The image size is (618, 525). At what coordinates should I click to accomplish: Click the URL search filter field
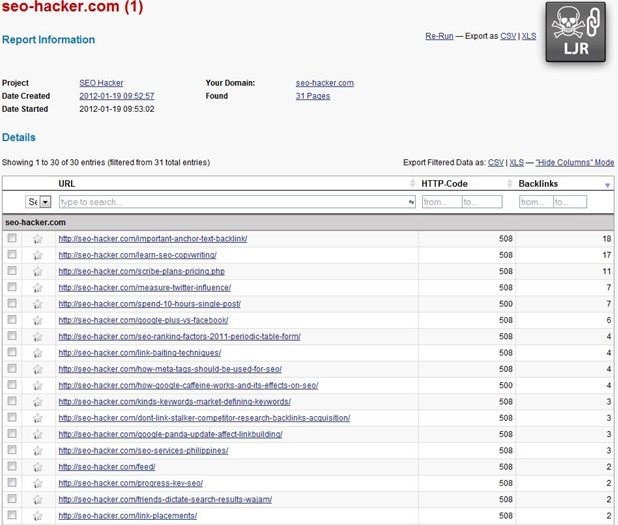pos(234,202)
